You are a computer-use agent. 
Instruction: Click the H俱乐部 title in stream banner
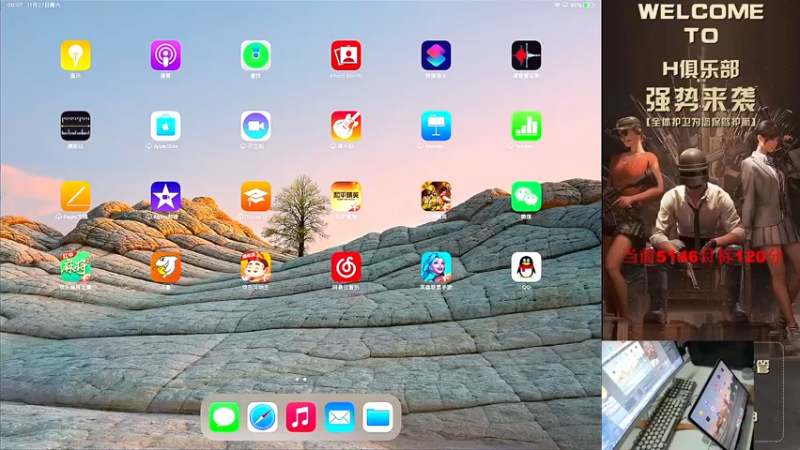pos(701,69)
